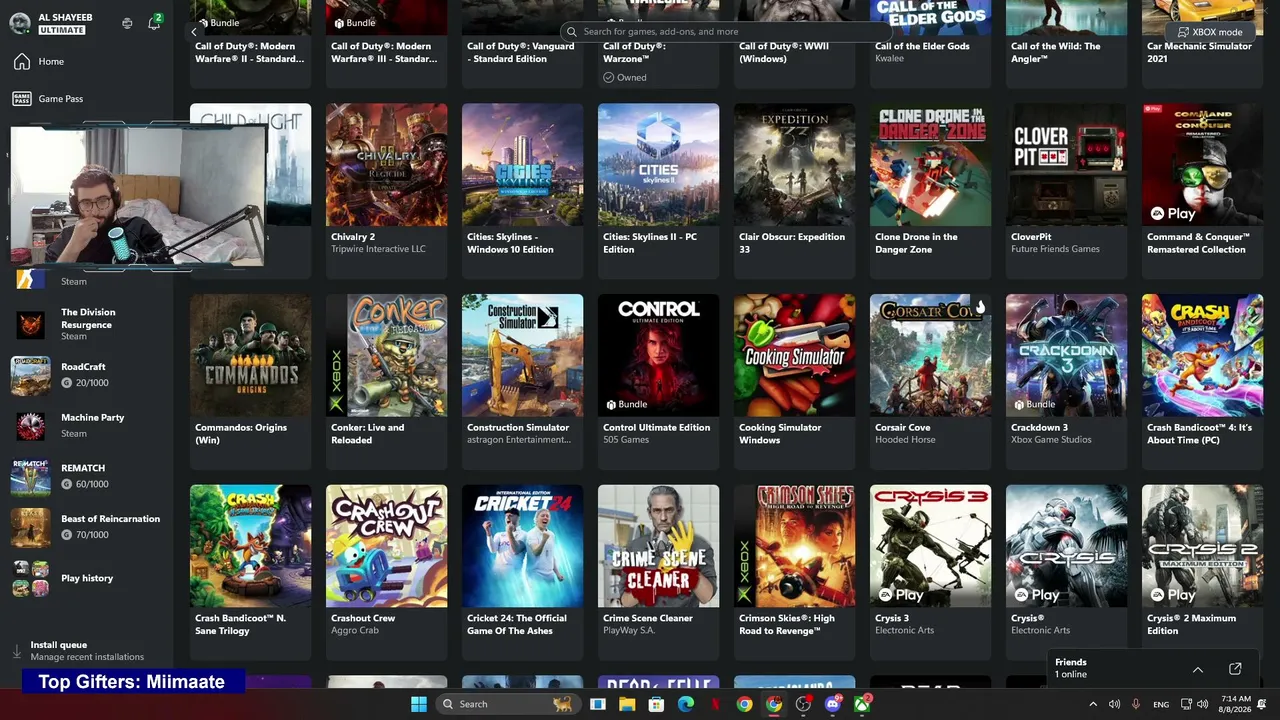Image resolution: width=1280 pixels, height=720 pixels.
Task: Click the taskbar Search box
Action: point(508,704)
